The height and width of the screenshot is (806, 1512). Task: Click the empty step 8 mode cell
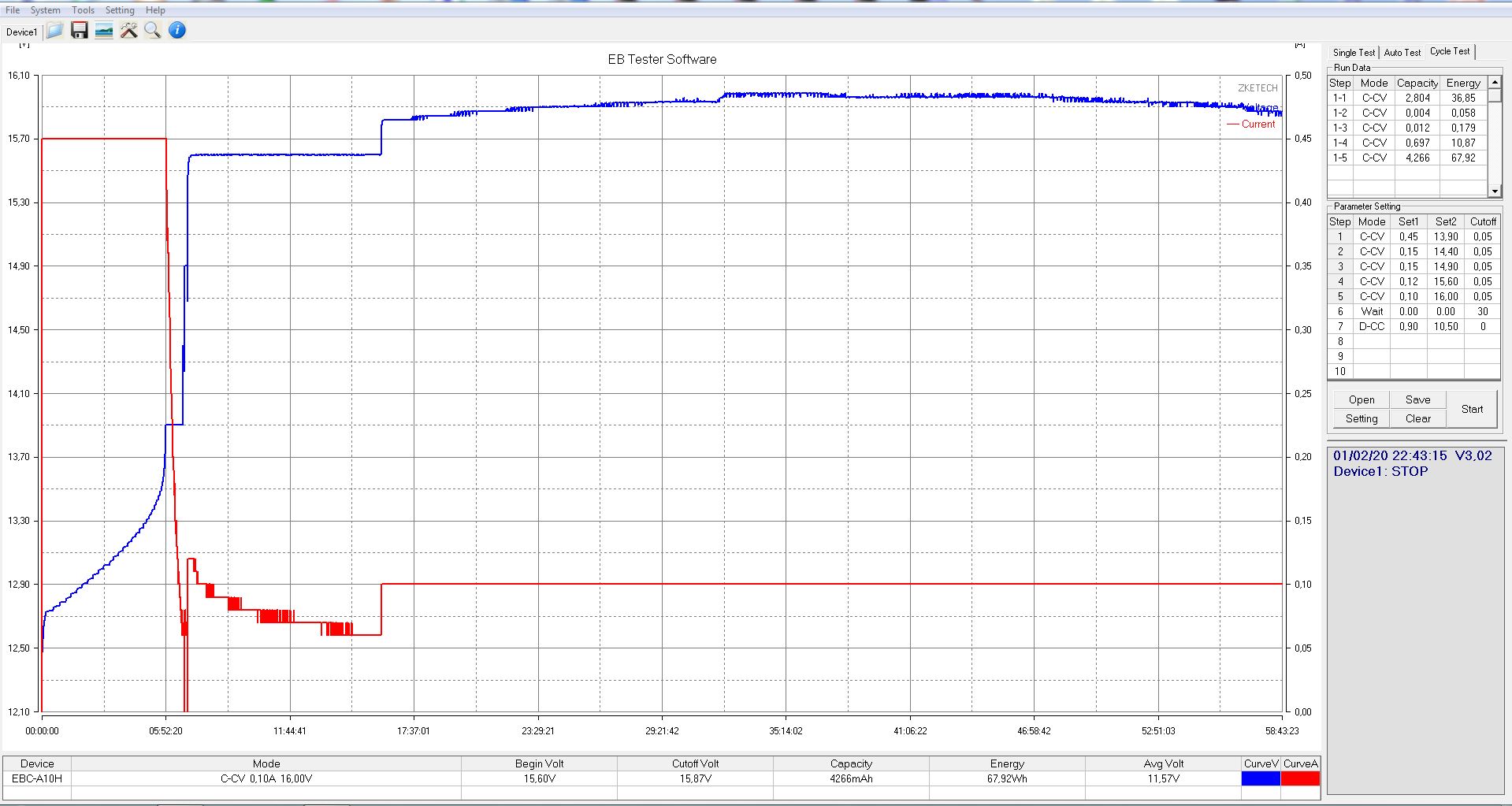click(x=1372, y=341)
